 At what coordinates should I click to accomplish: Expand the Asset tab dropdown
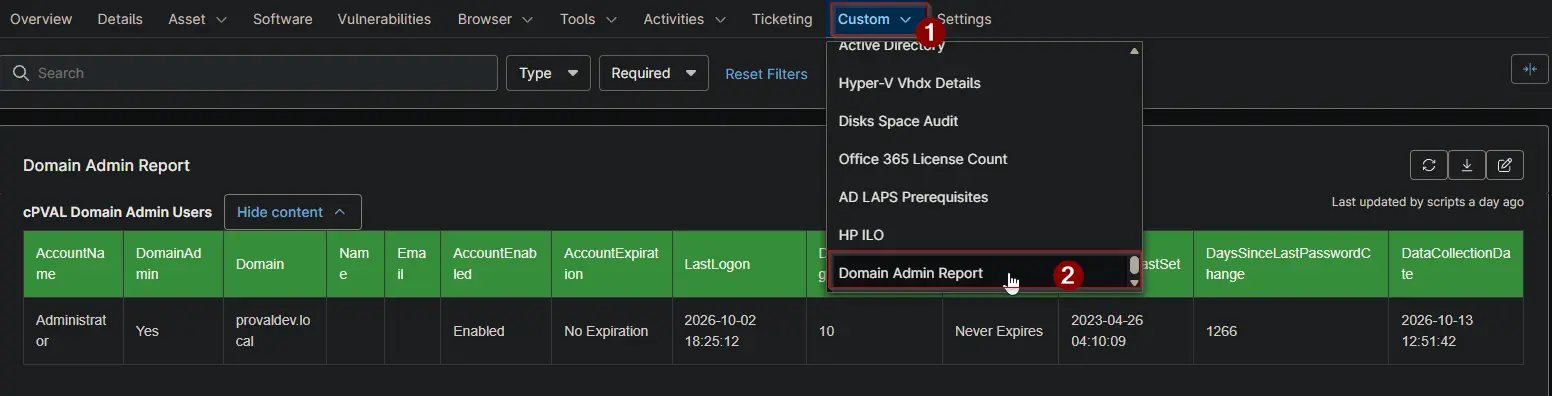point(197,19)
